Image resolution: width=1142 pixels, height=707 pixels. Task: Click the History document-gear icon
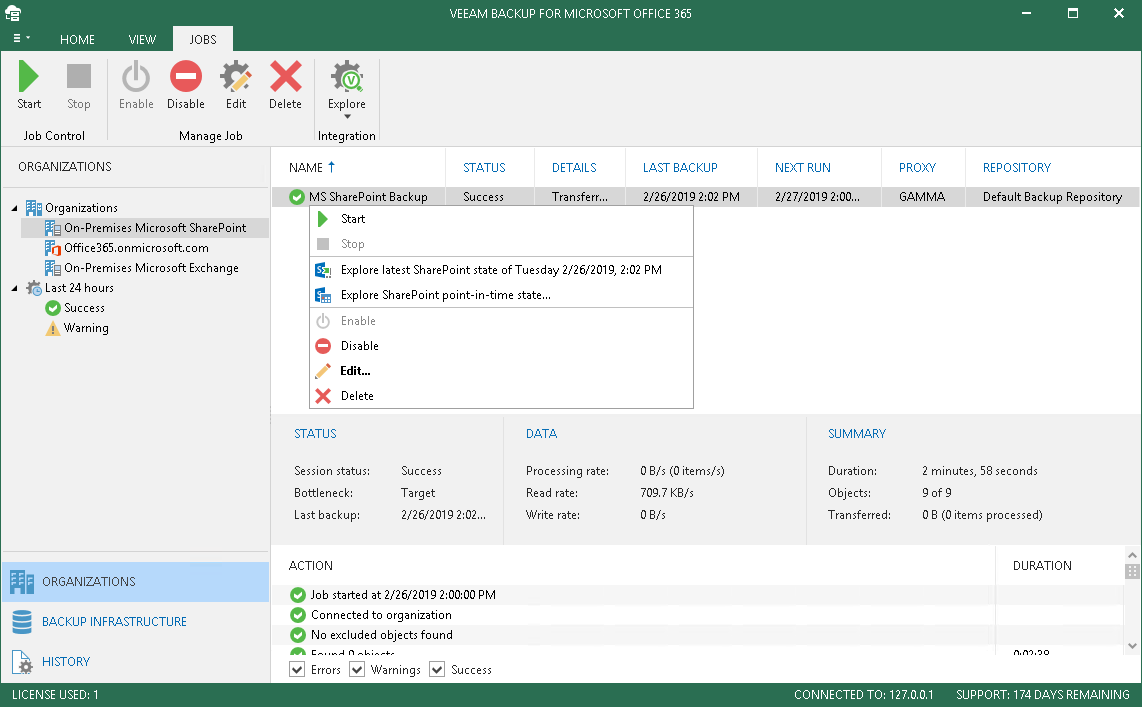(22, 662)
